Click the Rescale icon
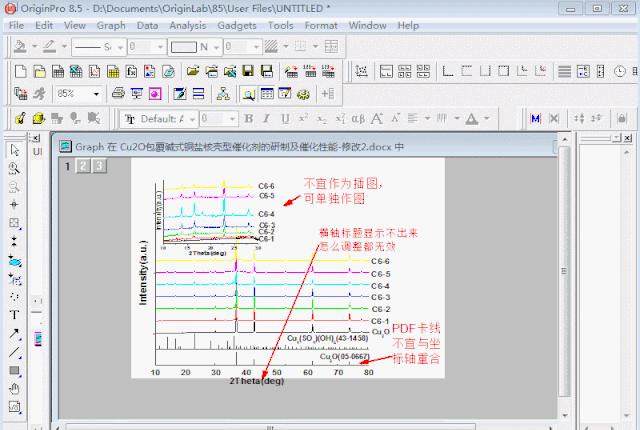Image resolution: width=640 pixels, height=430 pixels. coord(361,71)
